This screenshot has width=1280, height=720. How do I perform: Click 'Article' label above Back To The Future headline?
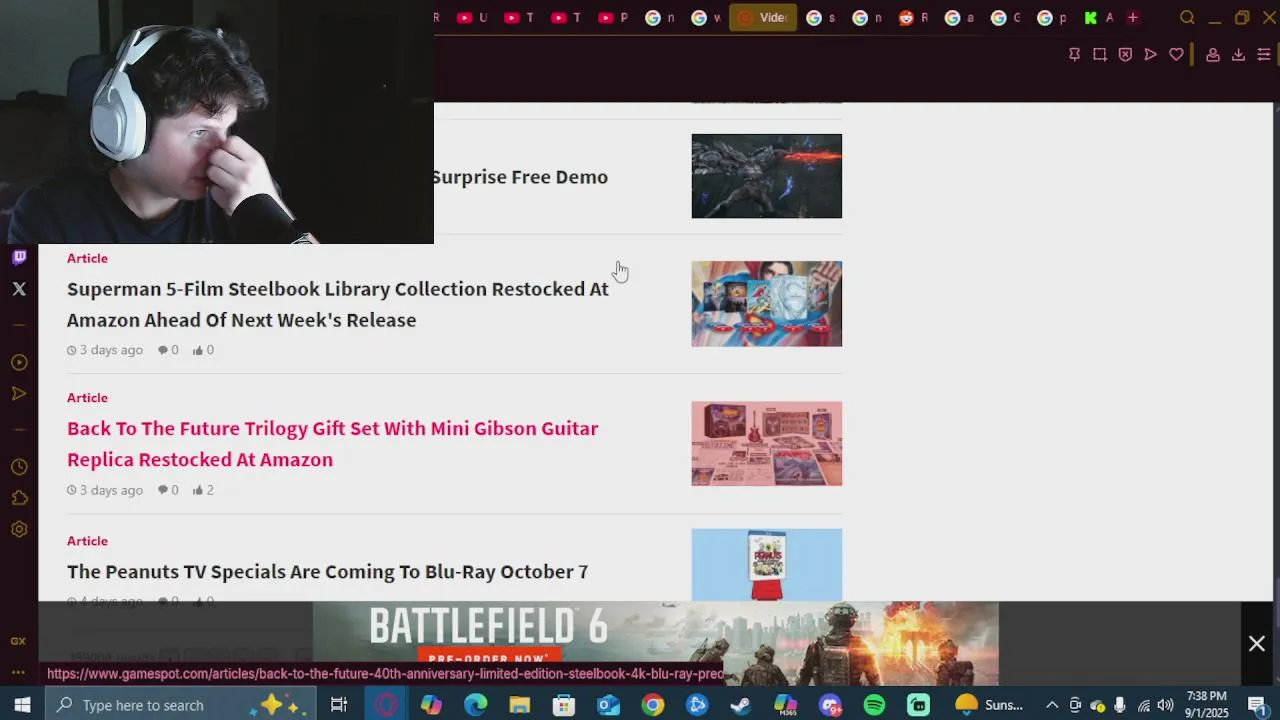87,398
